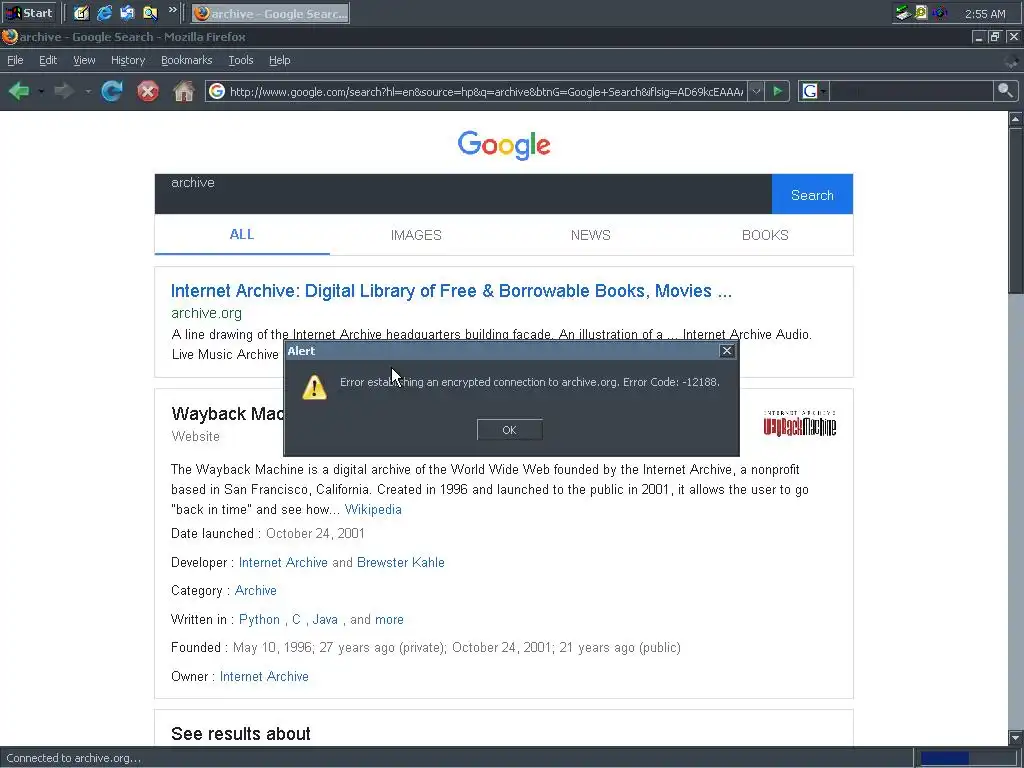This screenshot has height=768, width=1024.
Task: Click the Wayback Machine logo thumbnail
Action: [800, 423]
